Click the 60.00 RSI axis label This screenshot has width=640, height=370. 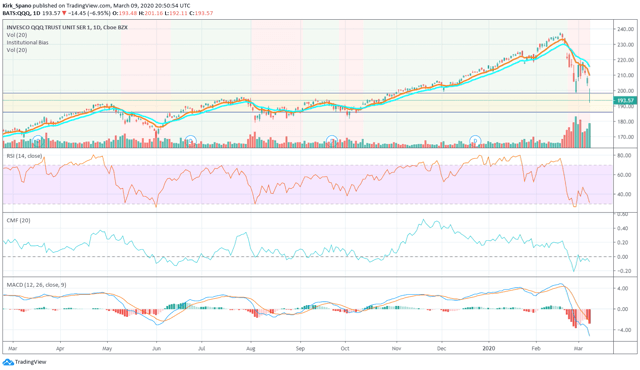(x=624, y=175)
